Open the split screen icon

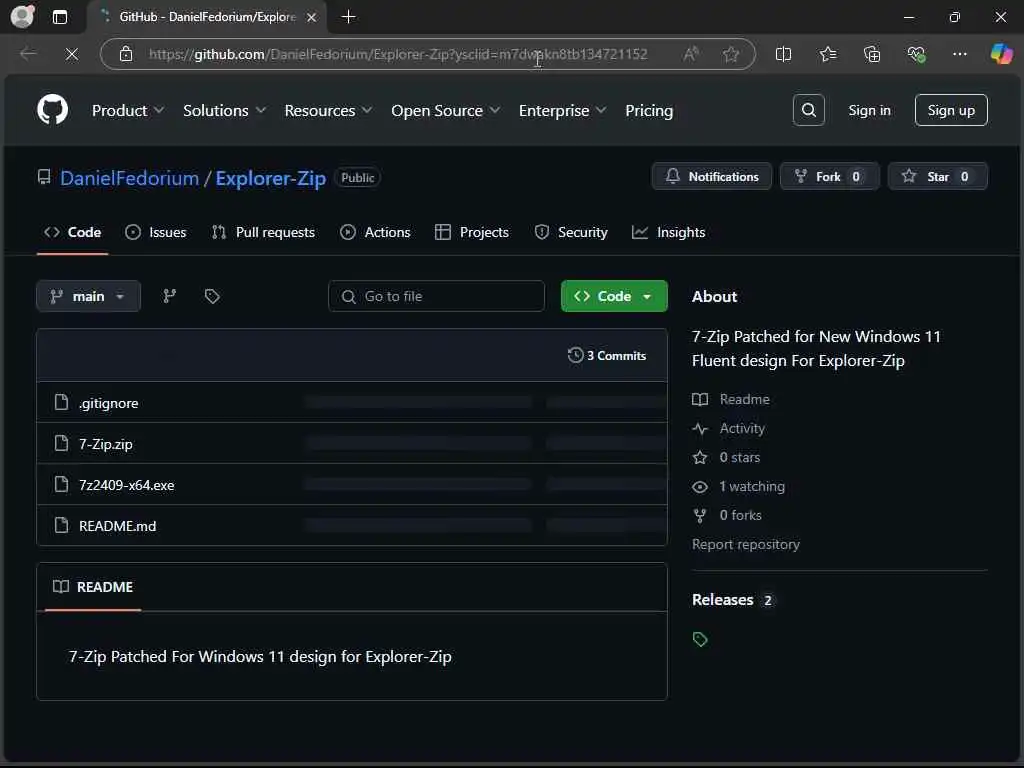coord(783,54)
